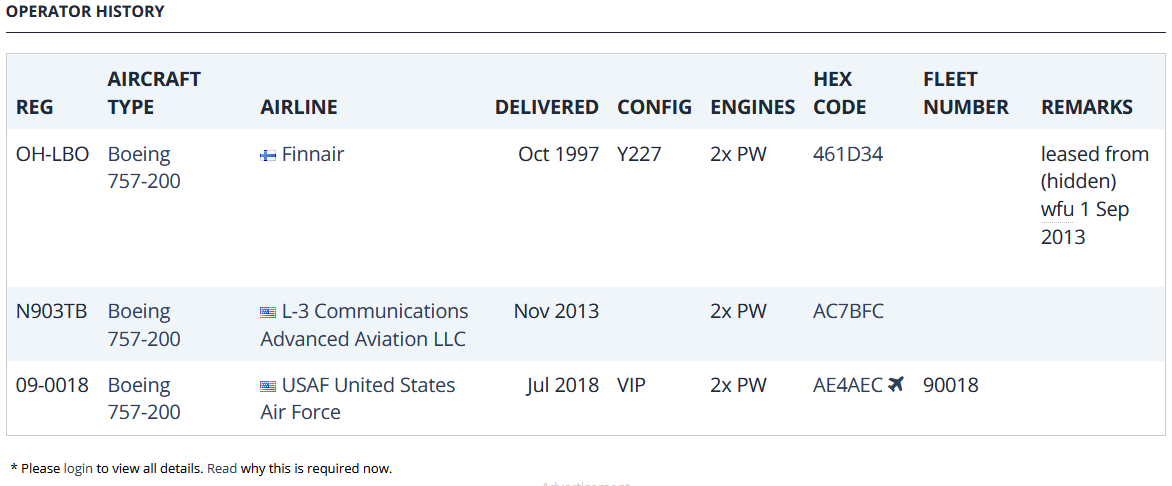This screenshot has height=486, width=1172.
Task: Click the airplane icon next to AE4AEC
Action: 896,384
